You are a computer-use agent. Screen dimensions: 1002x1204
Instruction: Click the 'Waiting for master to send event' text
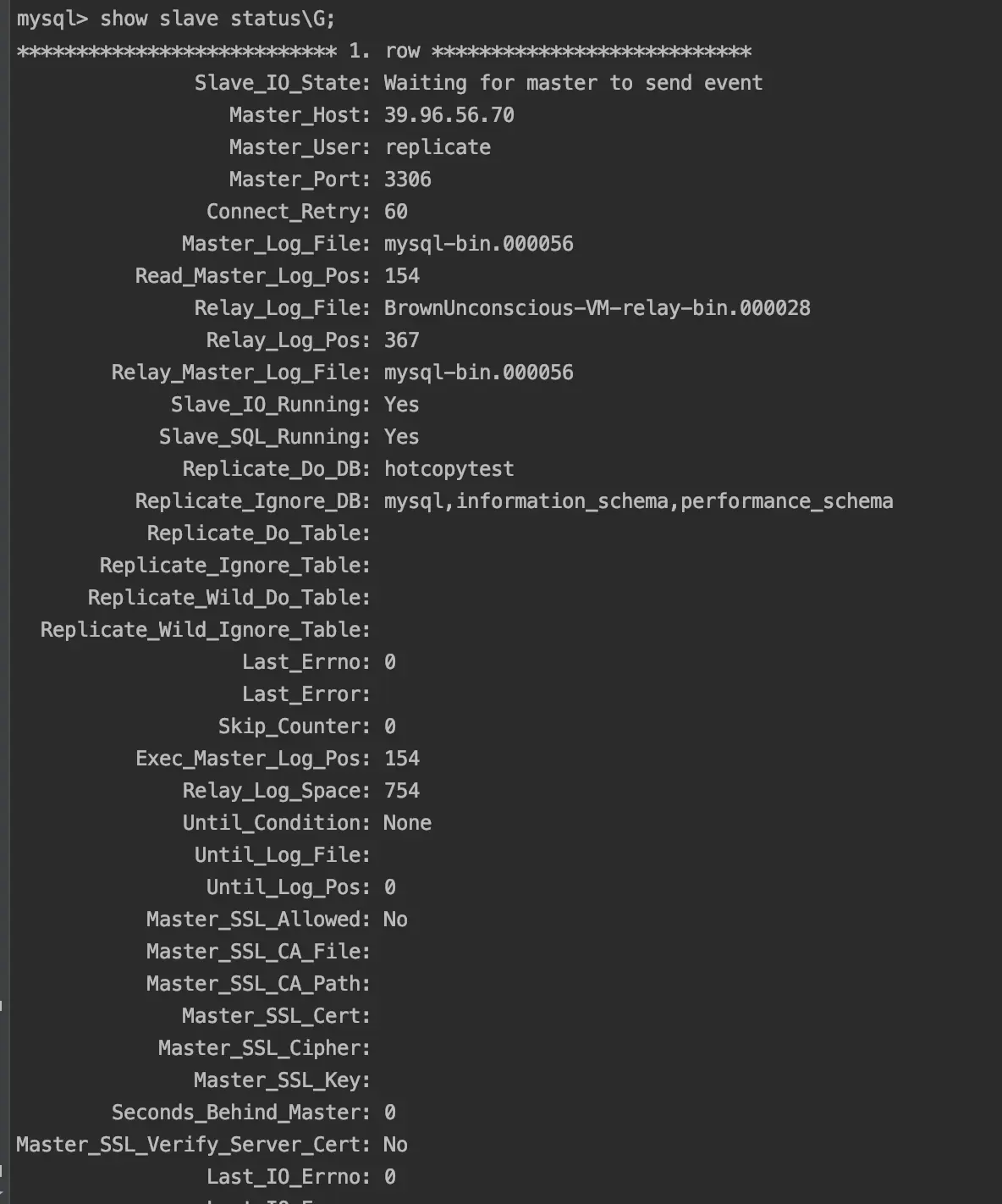click(573, 83)
